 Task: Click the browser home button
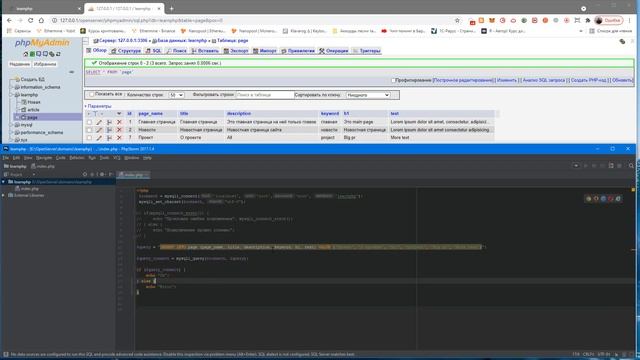pos(41,20)
